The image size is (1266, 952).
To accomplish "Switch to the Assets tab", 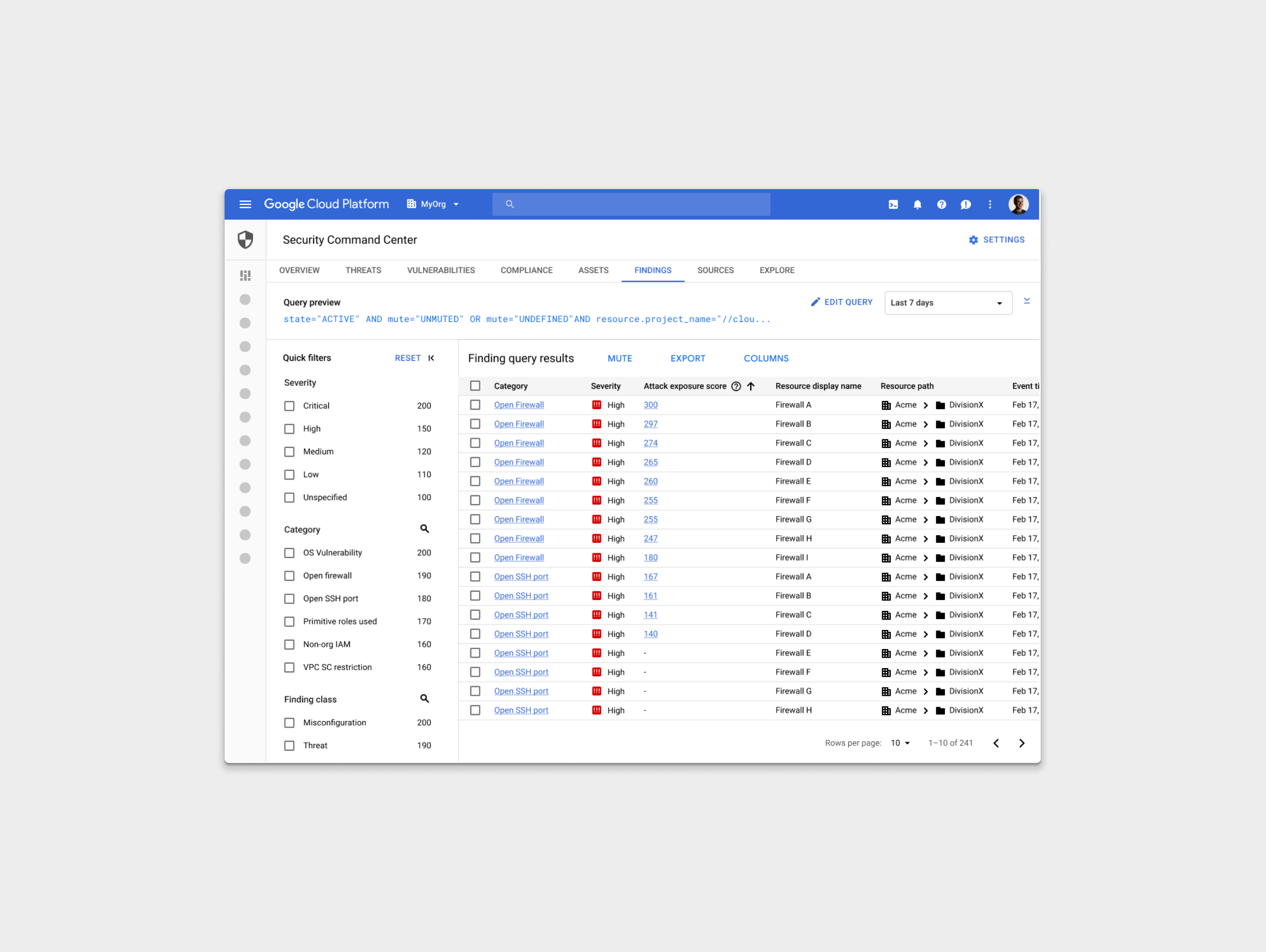I will click(593, 270).
